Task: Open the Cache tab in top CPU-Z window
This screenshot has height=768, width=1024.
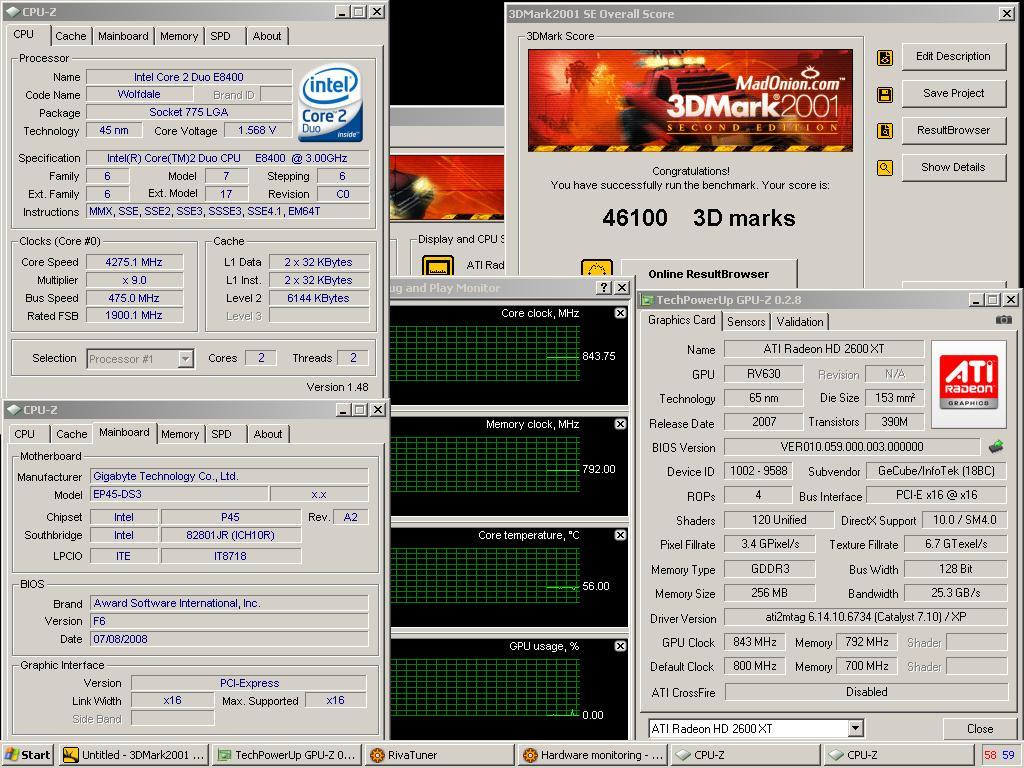Action: click(71, 37)
